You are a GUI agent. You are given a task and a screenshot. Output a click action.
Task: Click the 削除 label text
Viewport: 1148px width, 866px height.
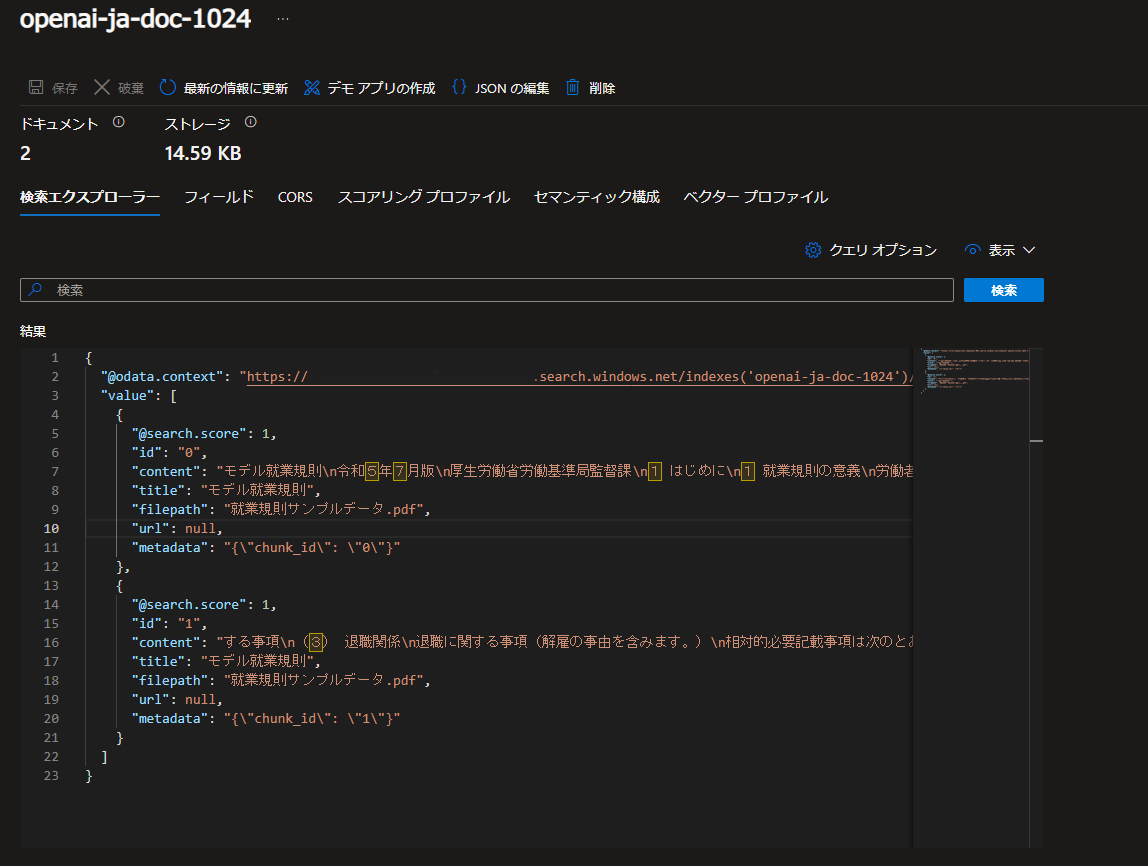pyautogui.click(x=602, y=88)
